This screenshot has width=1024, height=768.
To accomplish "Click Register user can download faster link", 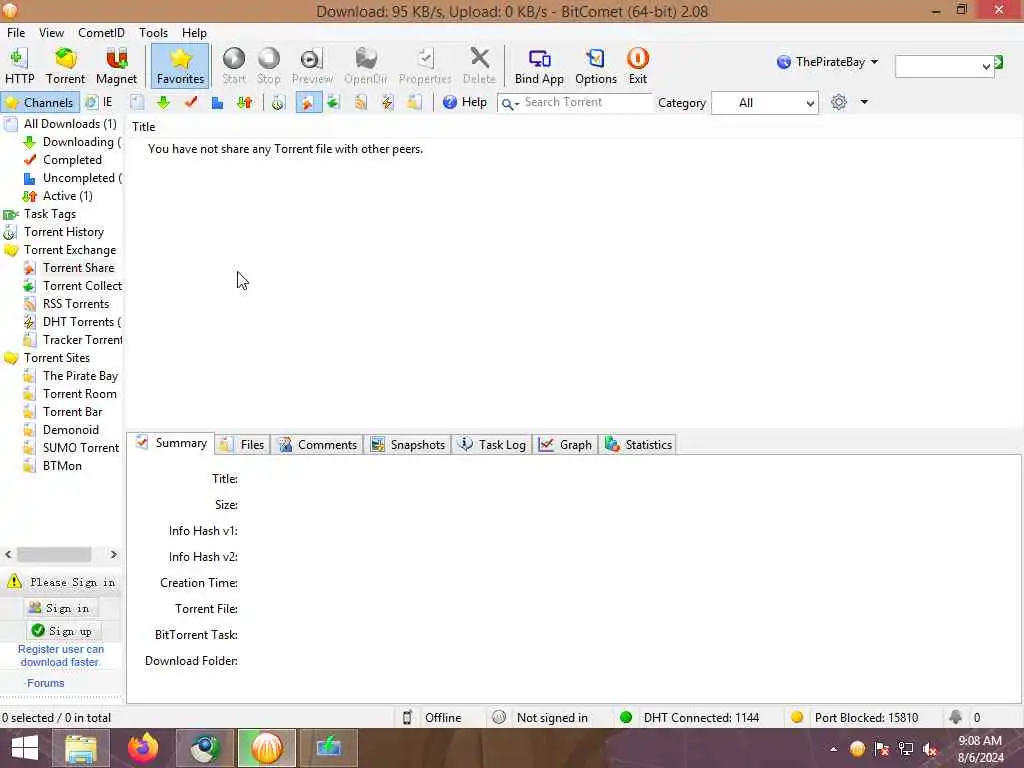I will coord(61,656).
